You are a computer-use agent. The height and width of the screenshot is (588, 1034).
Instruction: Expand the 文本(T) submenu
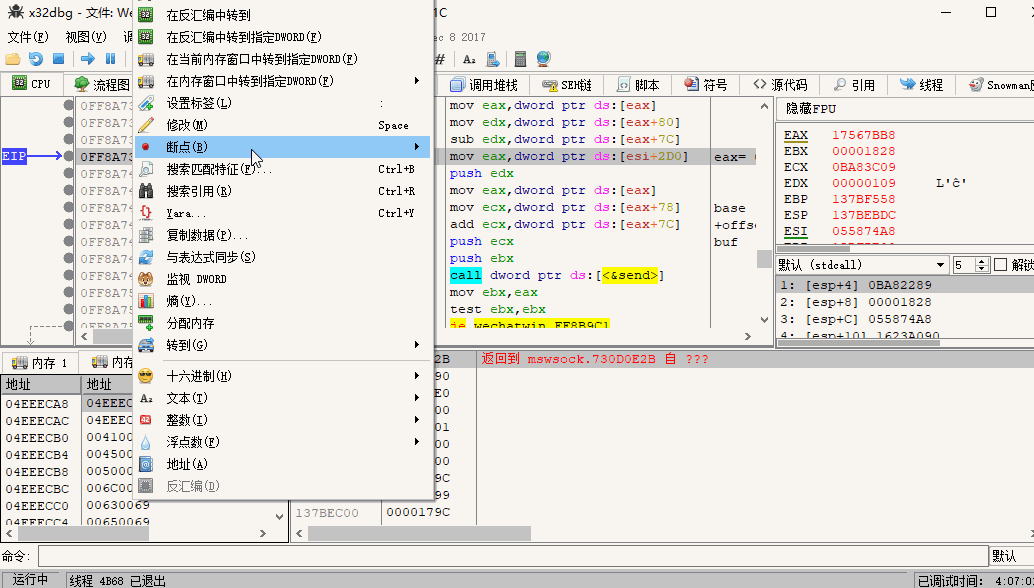click(x=282, y=398)
